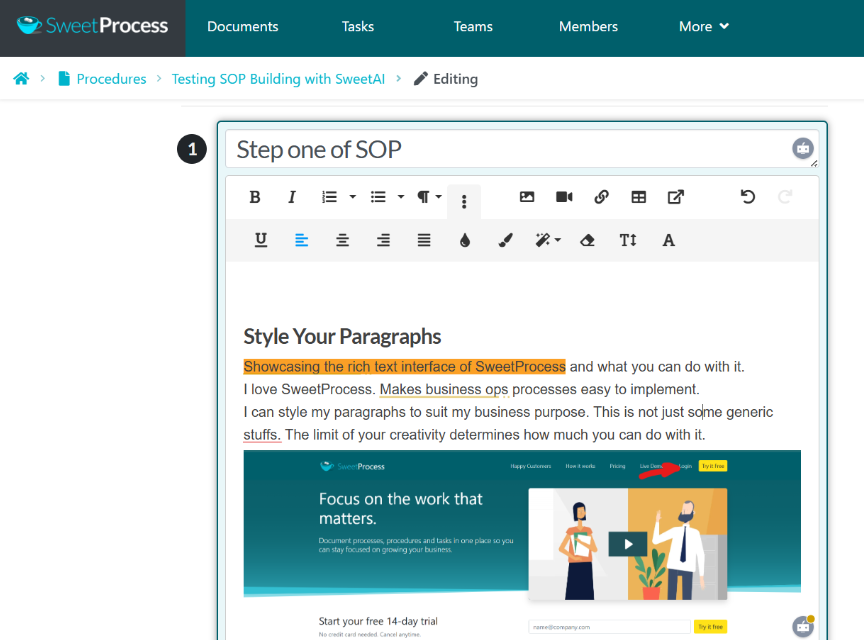The width and height of the screenshot is (864, 640).
Task: Toggle underline formatting
Action: pos(261,240)
